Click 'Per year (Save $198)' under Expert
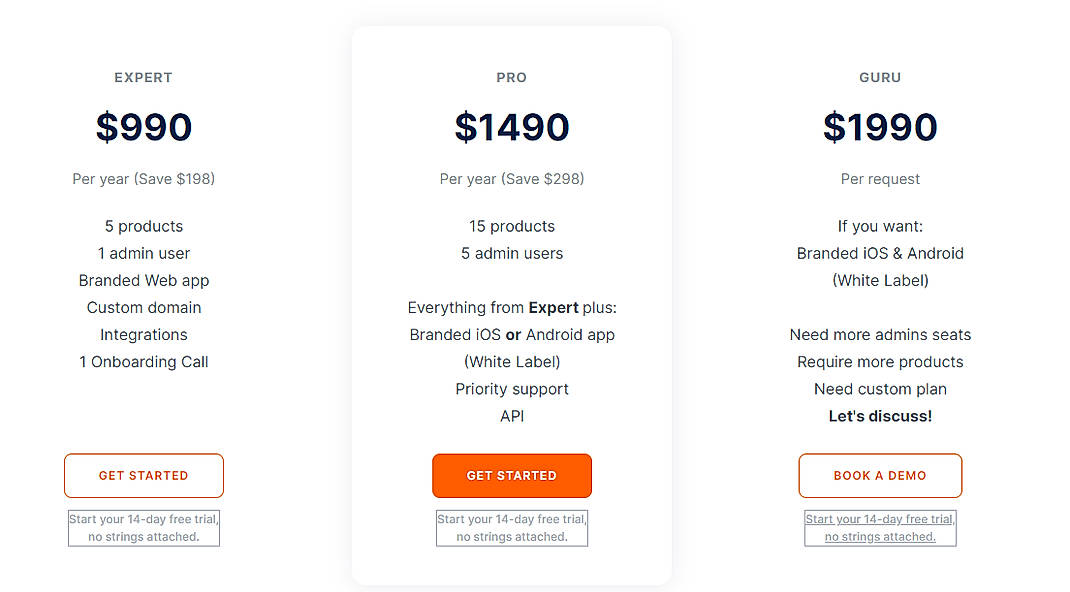The height and width of the screenshot is (592, 1070). tap(143, 178)
